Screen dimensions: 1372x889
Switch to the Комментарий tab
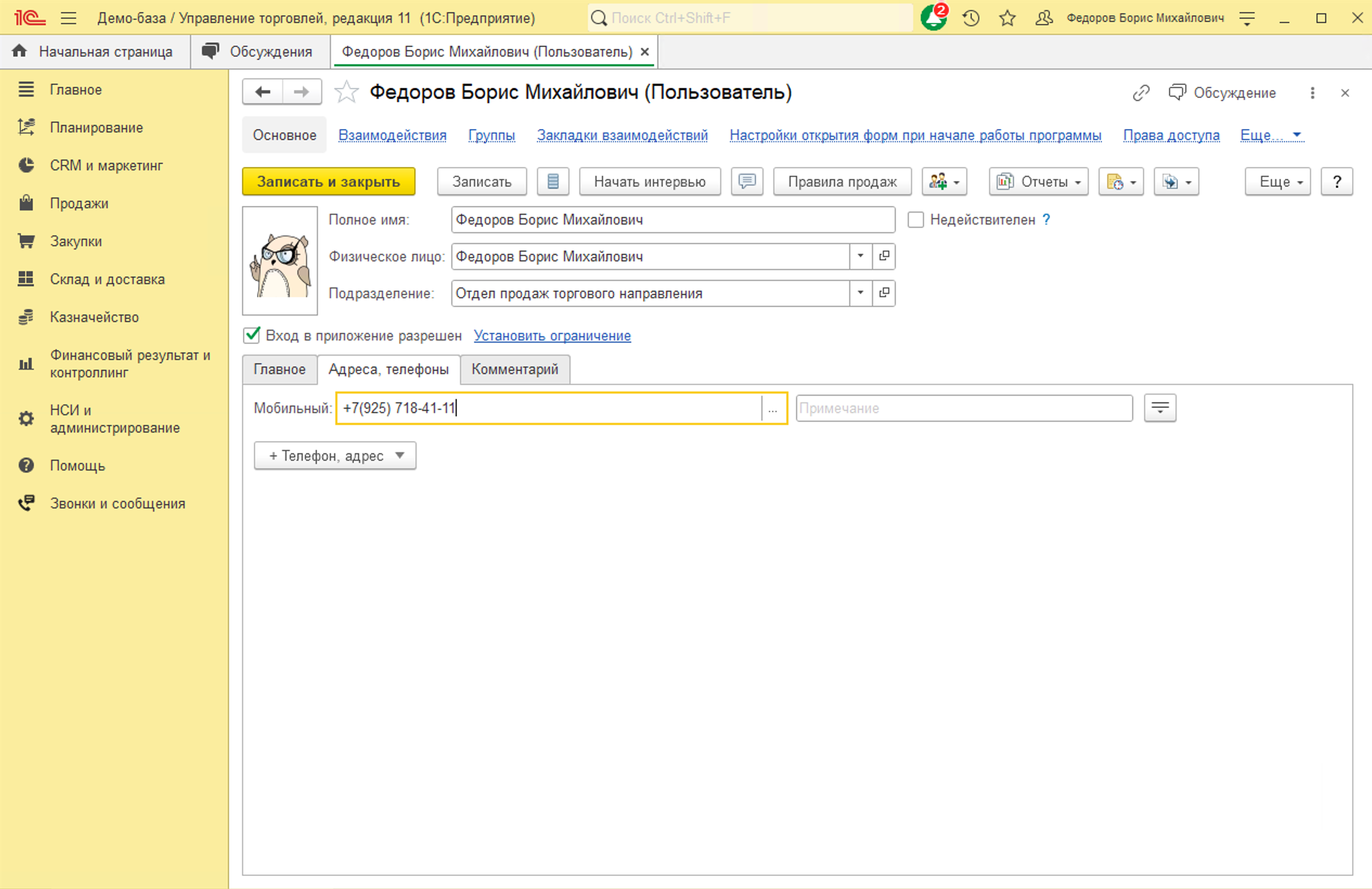(515, 369)
